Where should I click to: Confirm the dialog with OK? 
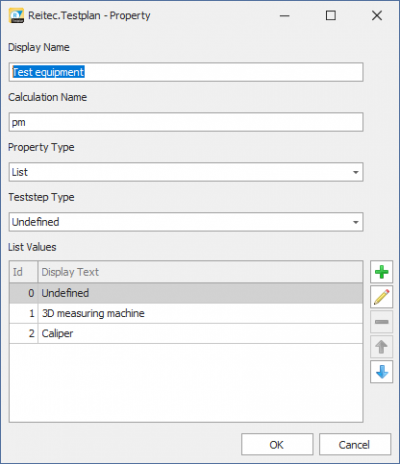click(277, 444)
